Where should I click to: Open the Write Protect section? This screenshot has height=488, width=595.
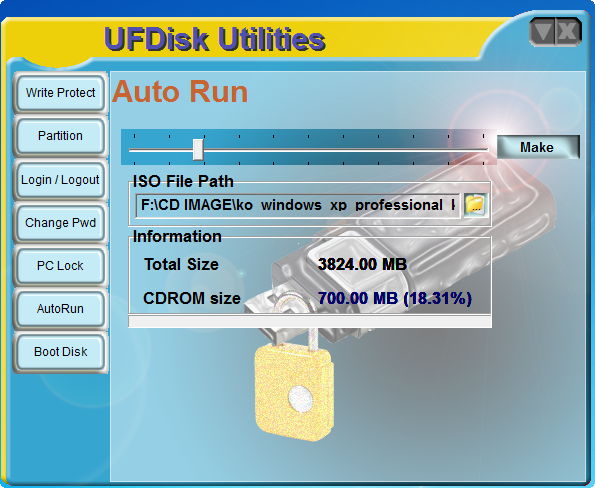(x=60, y=93)
